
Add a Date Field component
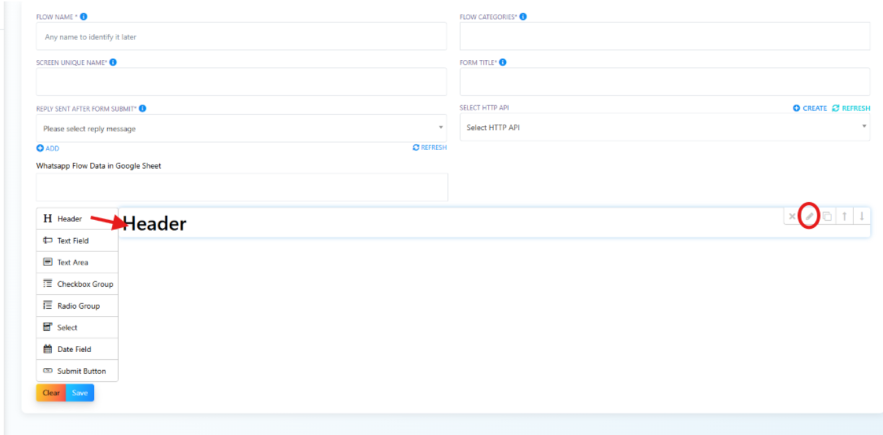[77, 349]
